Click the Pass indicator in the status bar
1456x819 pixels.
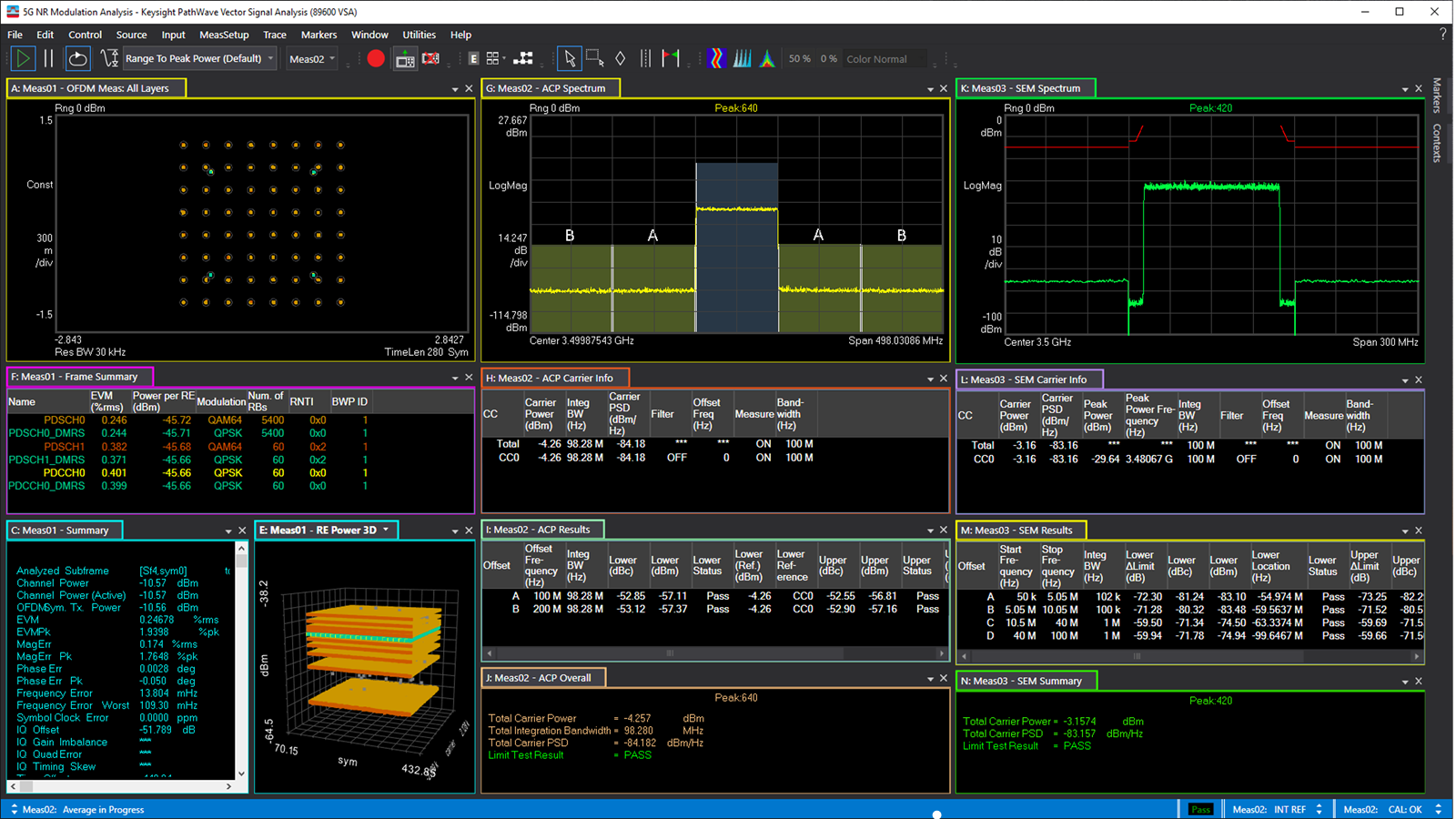pyautogui.click(x=1200, y=809)
